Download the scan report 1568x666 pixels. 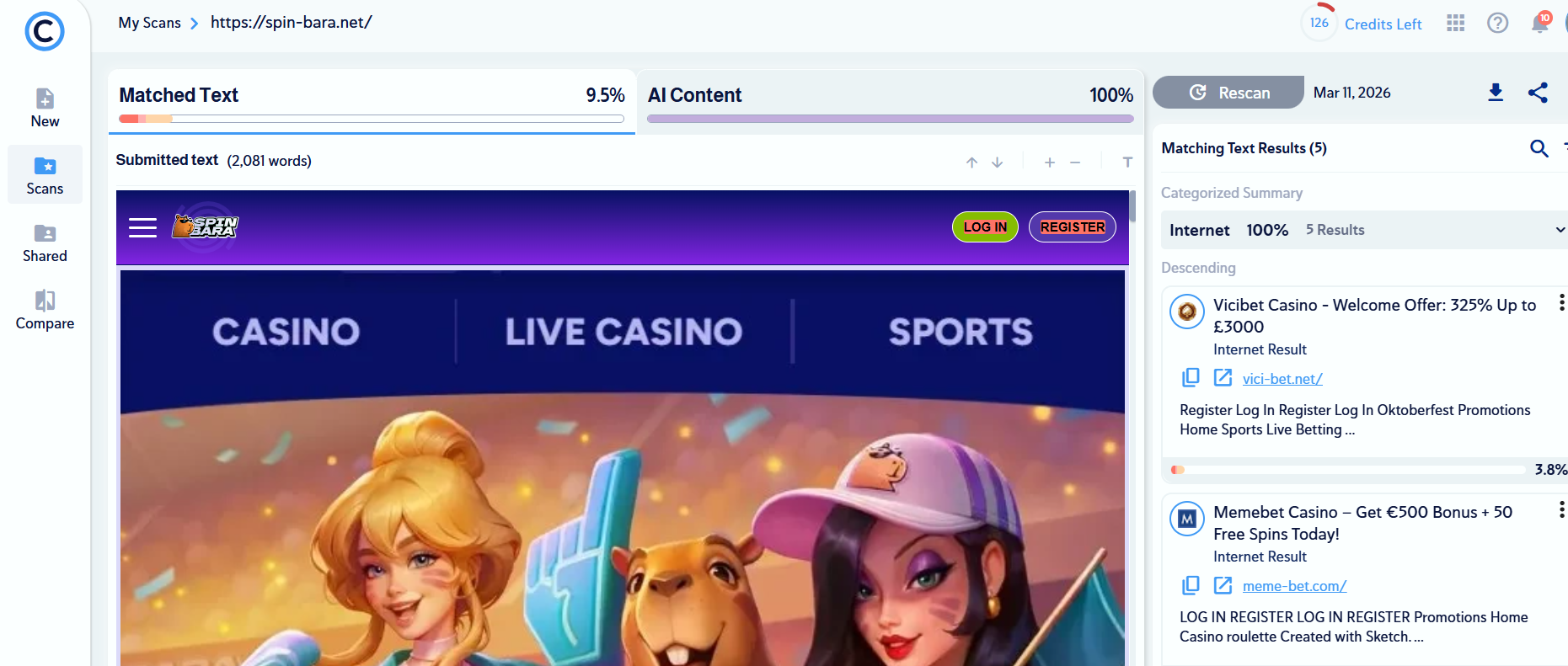[1496, 93]
